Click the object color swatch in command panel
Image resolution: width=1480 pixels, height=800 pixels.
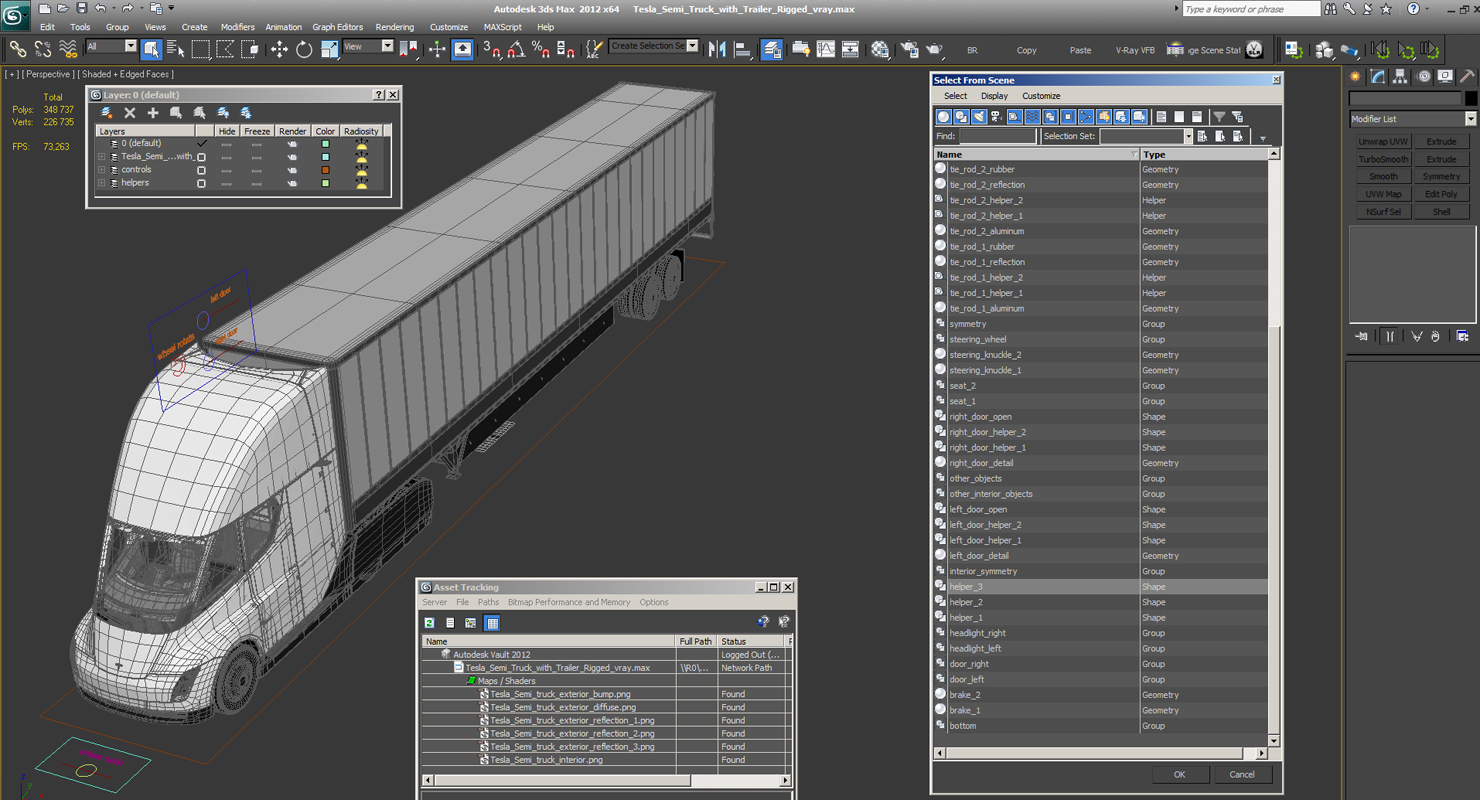tap(1470, 98)
